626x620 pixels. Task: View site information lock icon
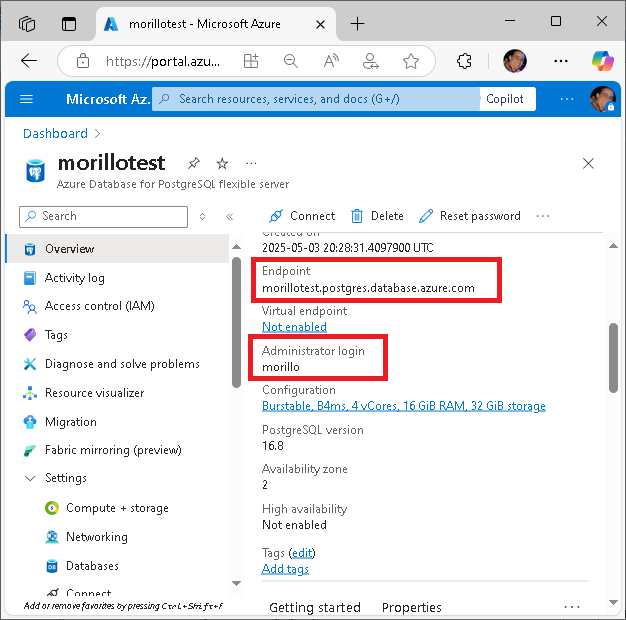click(83, 61)
